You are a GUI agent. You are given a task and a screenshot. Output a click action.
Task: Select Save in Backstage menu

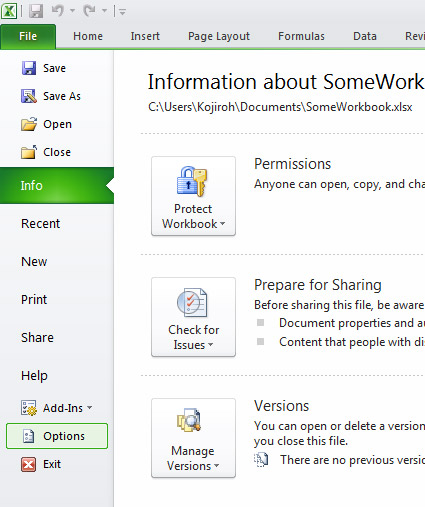tap(44, 68)
